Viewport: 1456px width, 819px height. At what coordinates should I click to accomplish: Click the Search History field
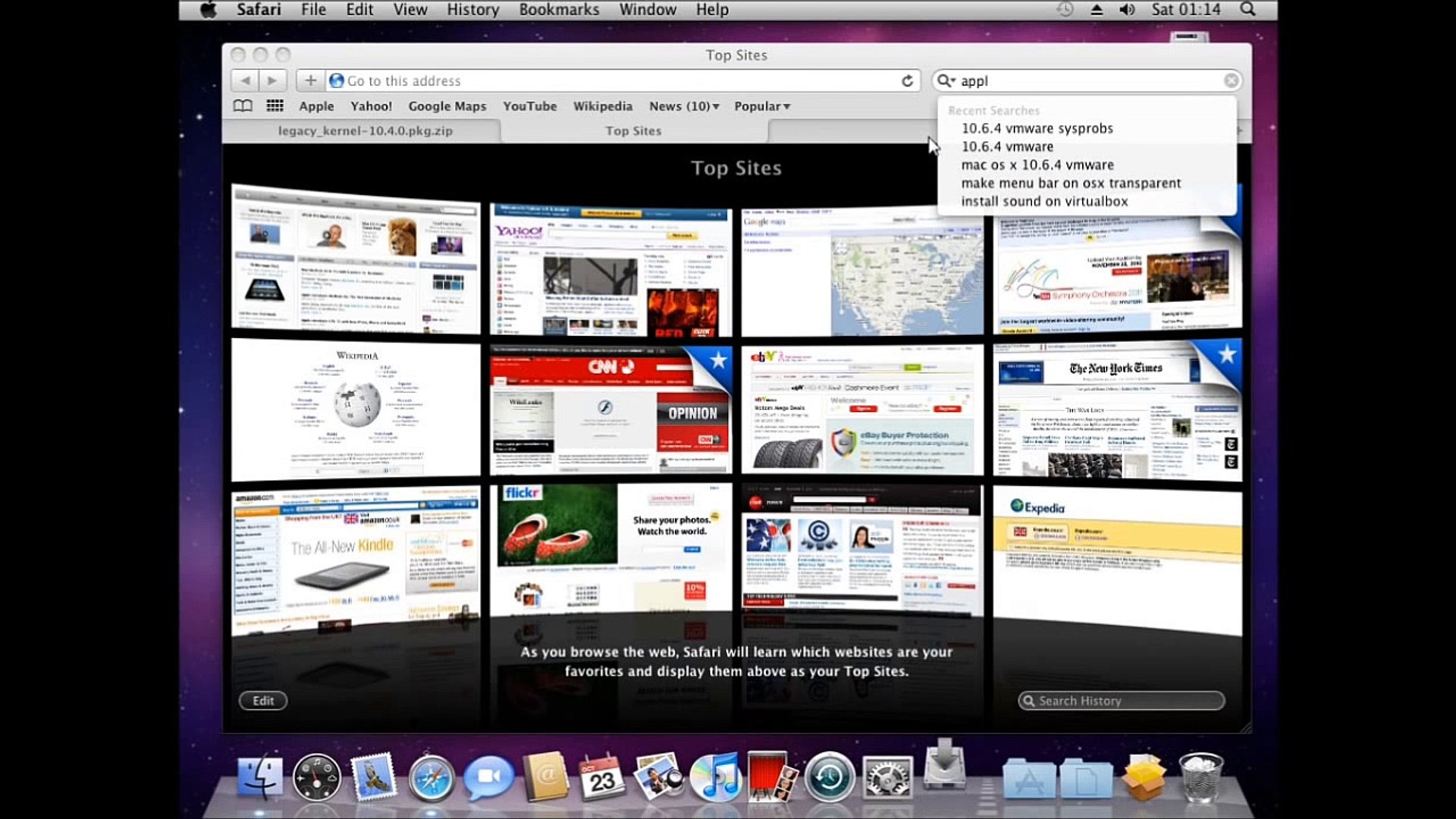click(1120, 700)
